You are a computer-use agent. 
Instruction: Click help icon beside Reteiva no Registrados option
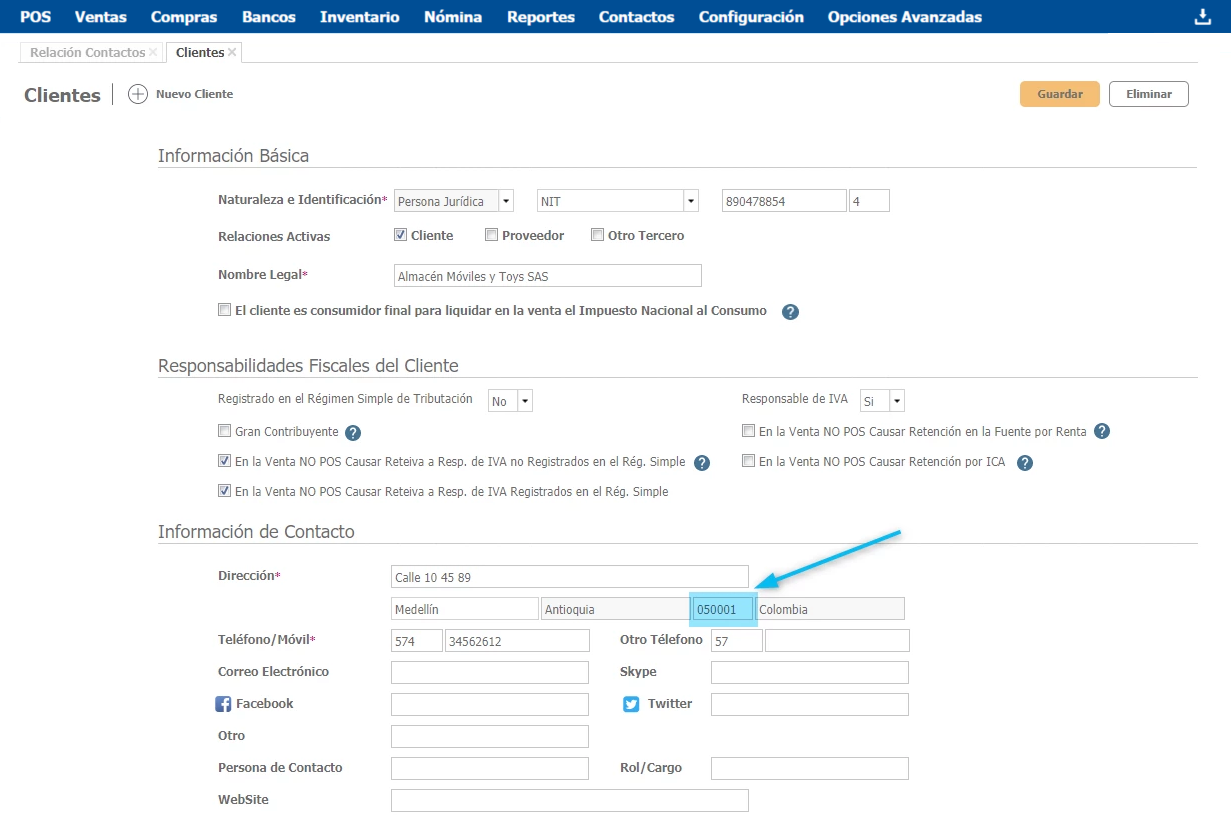(702, 463)
